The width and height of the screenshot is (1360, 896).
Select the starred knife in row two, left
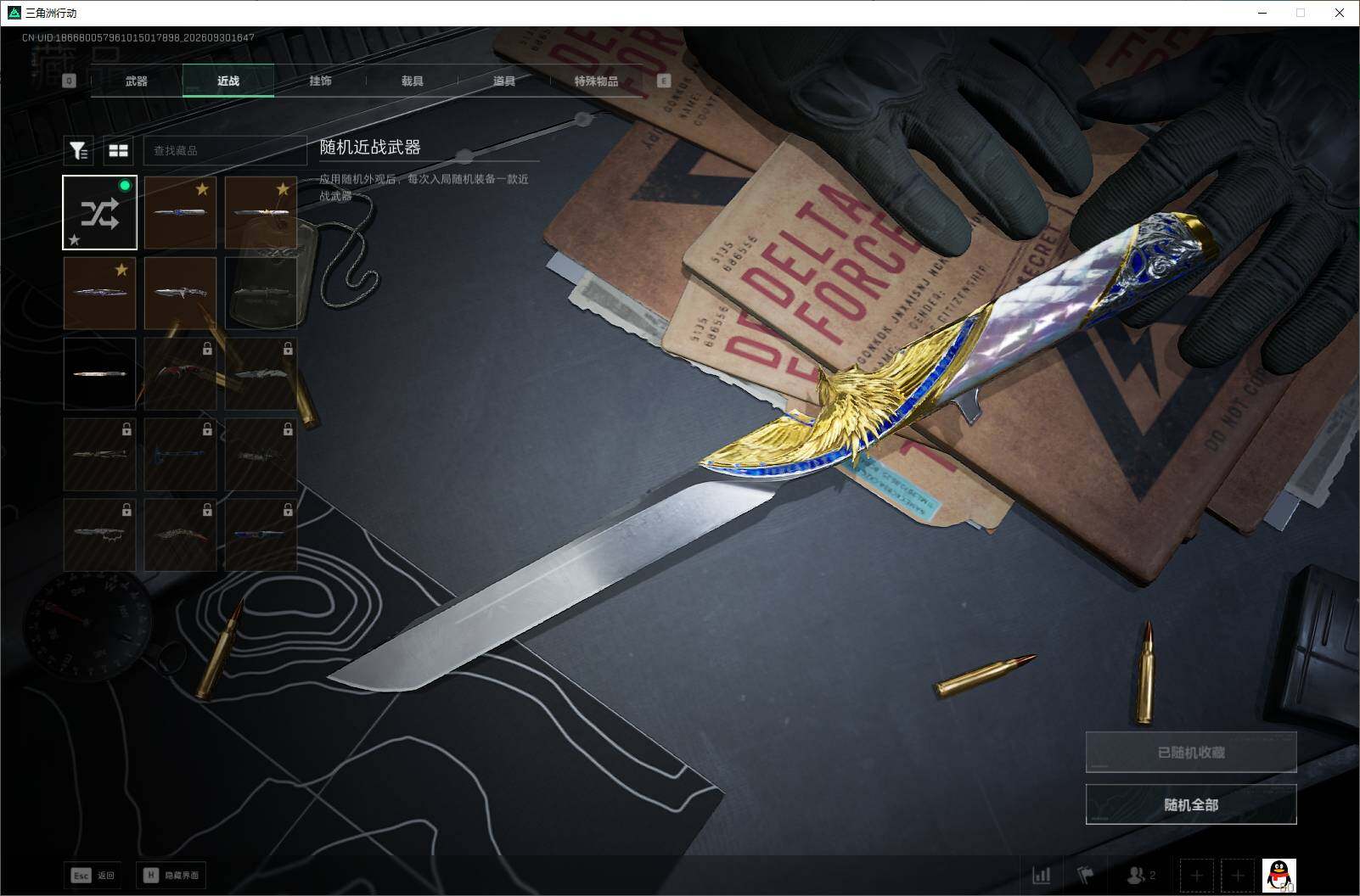99,293
